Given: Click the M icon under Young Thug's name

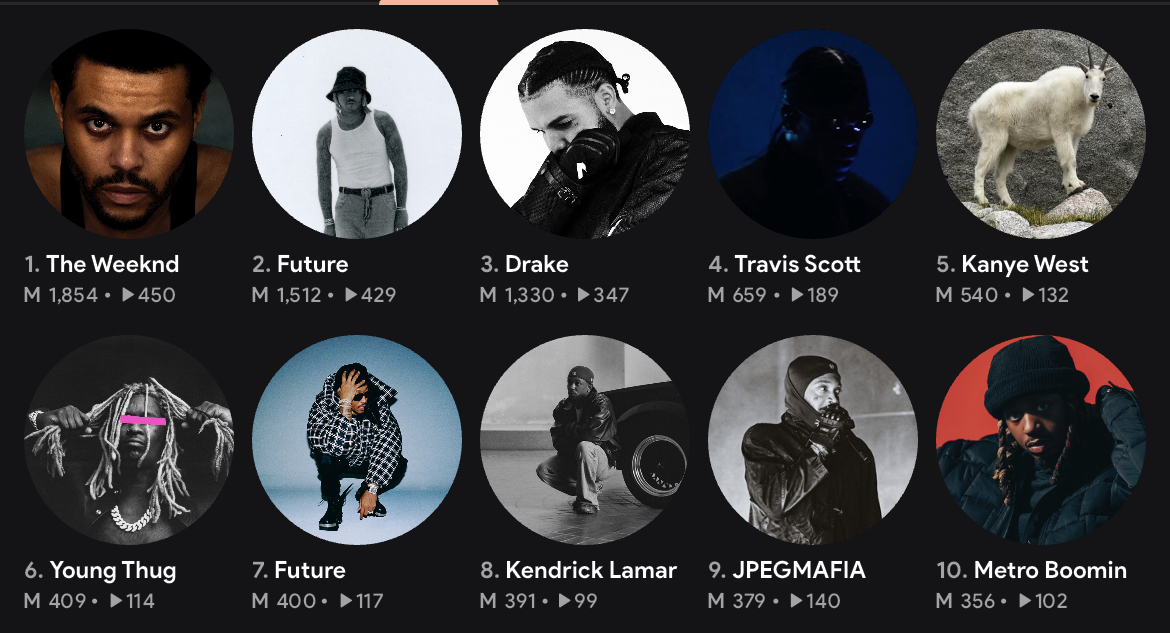Looking at the screenshot, I should click(x=32, y=601).
